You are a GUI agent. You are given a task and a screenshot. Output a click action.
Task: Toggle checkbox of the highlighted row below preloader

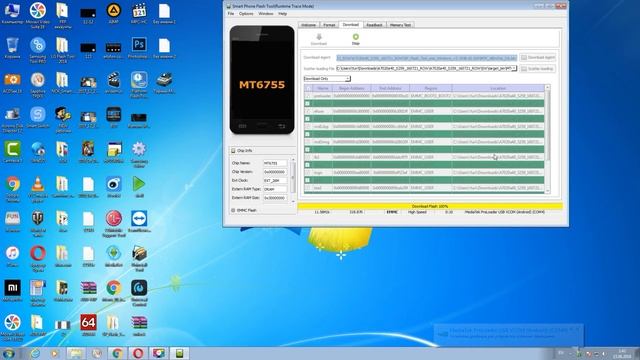[x=307, y=104]
